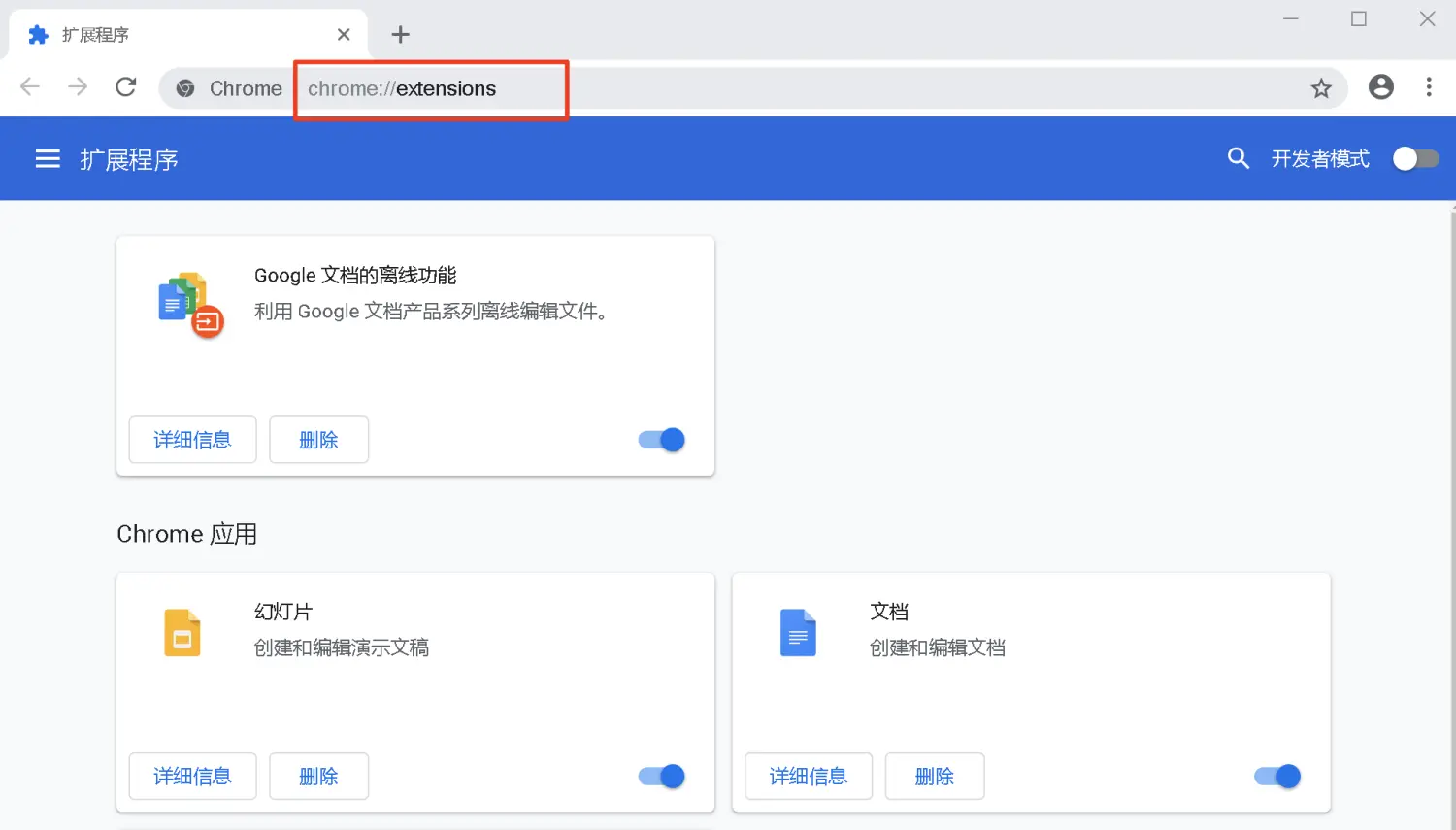Close the Chrome window
This screenshot has height=830, width=1456.
pyautogui.click(x=1427, y=18)
